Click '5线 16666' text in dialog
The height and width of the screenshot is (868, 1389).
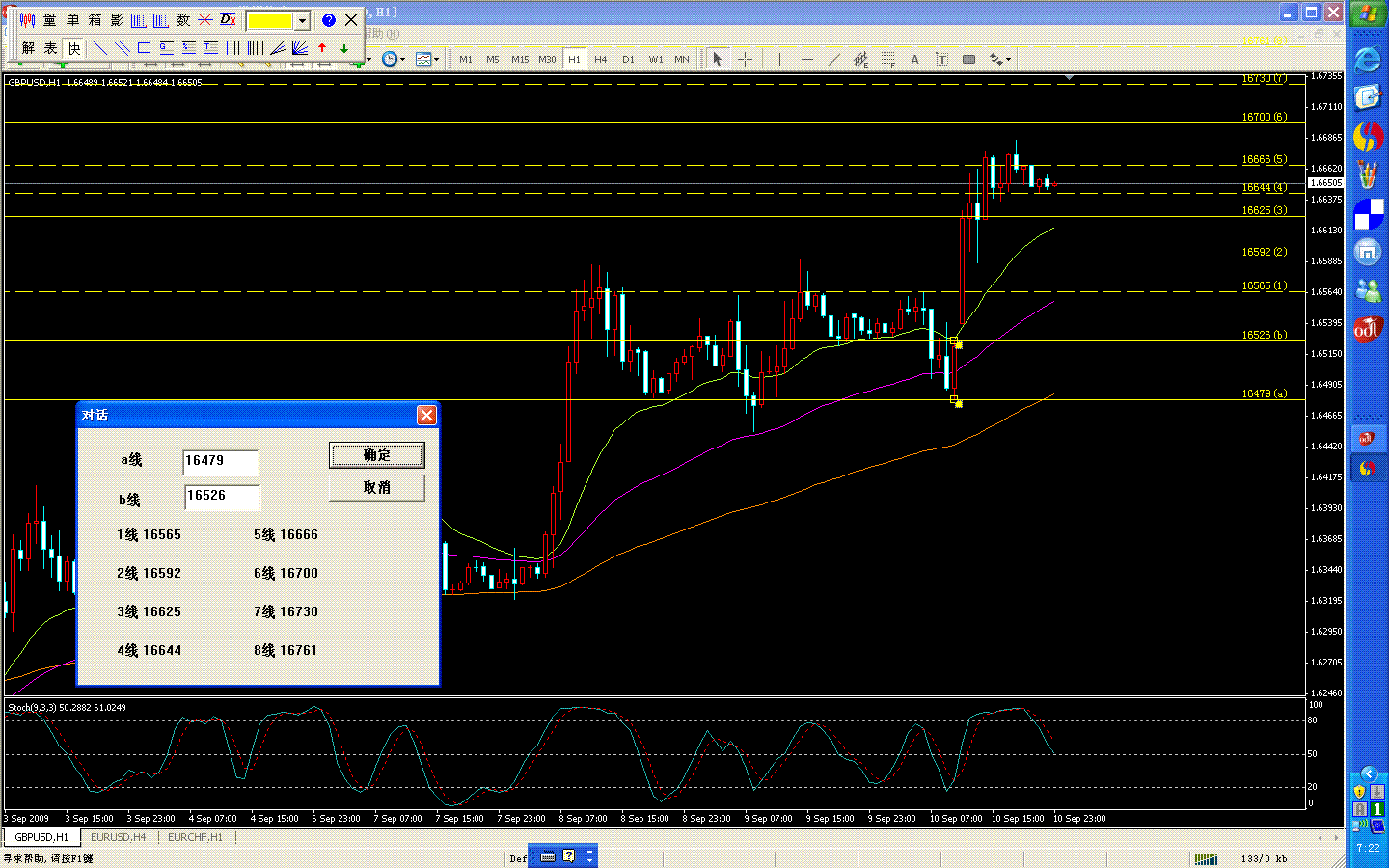click(286, 534)
